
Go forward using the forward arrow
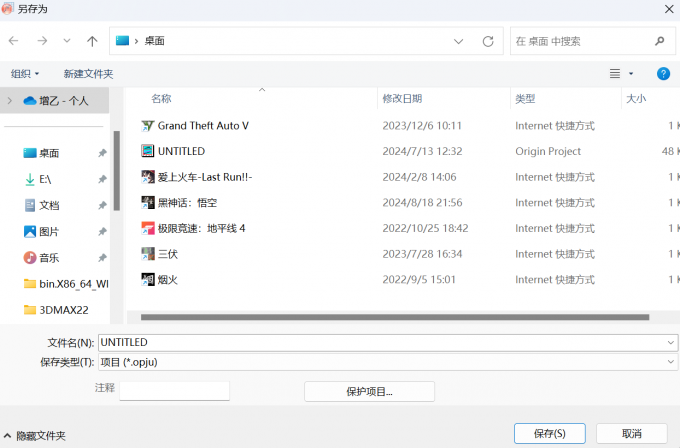42,41
